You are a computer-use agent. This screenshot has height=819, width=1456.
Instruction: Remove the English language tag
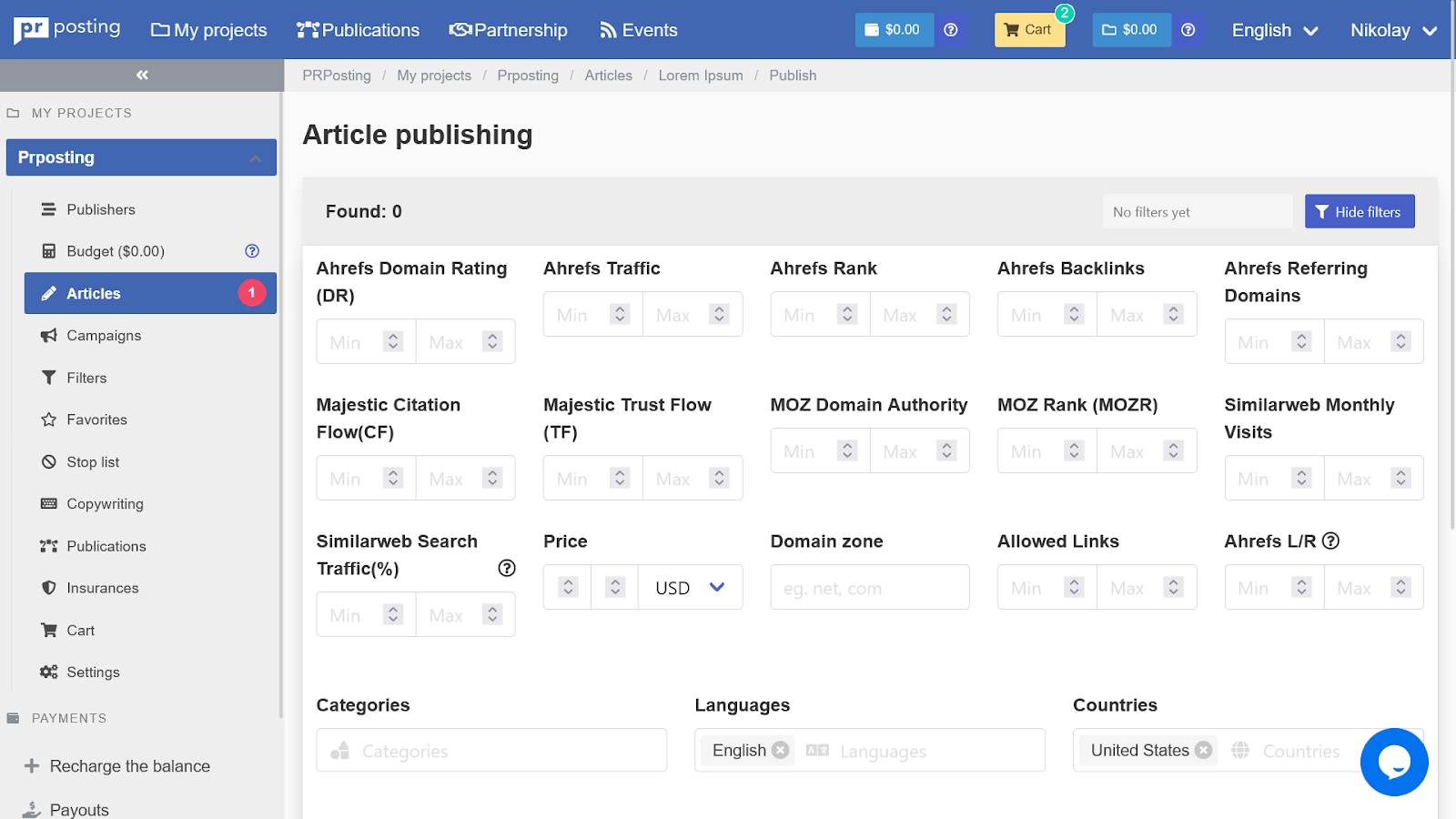780,750
